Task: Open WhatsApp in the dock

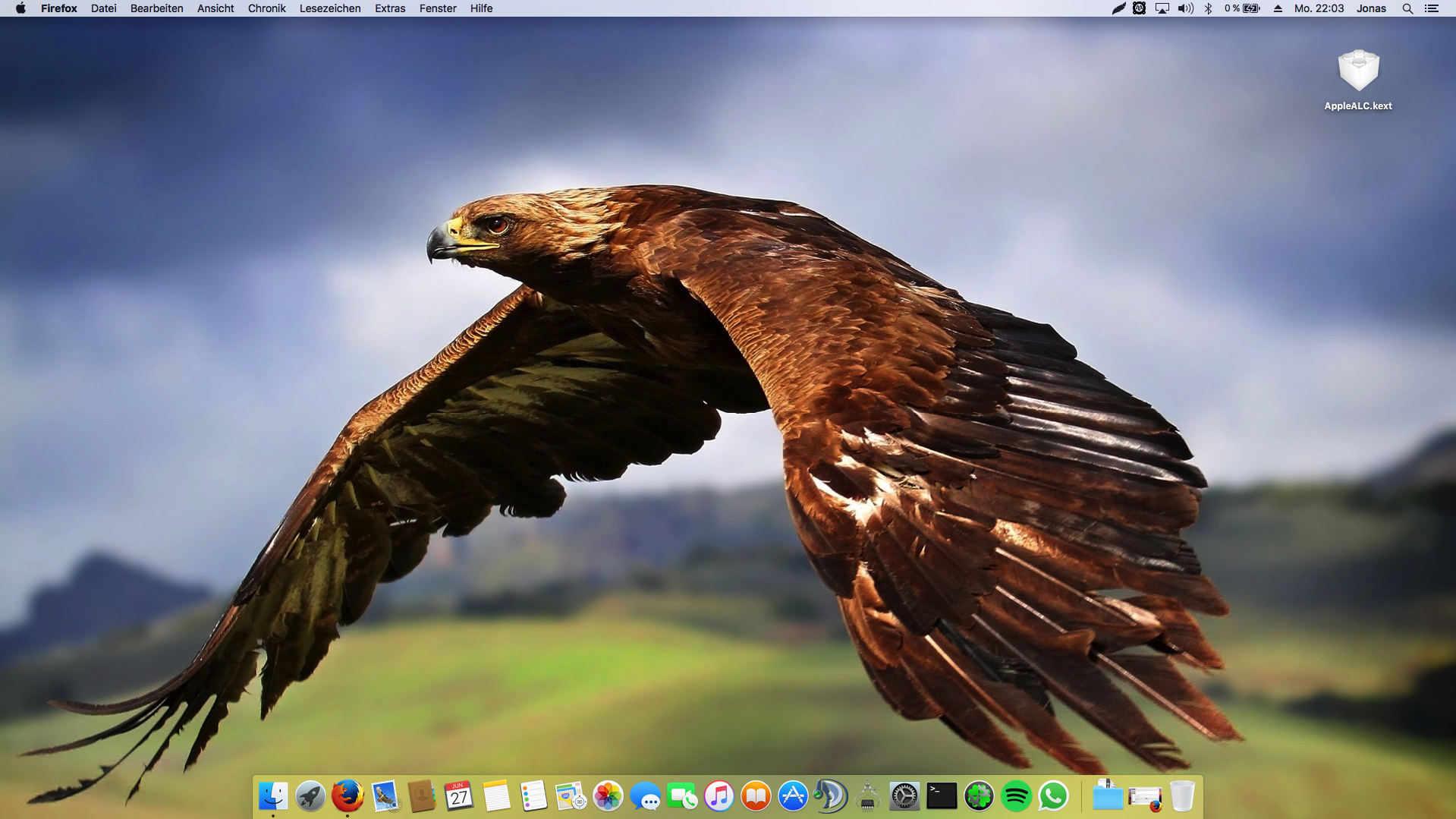Action: click(1053, 796)
